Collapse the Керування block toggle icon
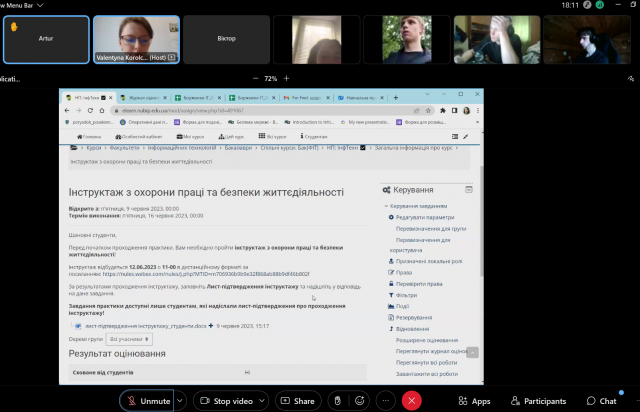The width and height of the screenshot is (640, 412). click(469, 189)
